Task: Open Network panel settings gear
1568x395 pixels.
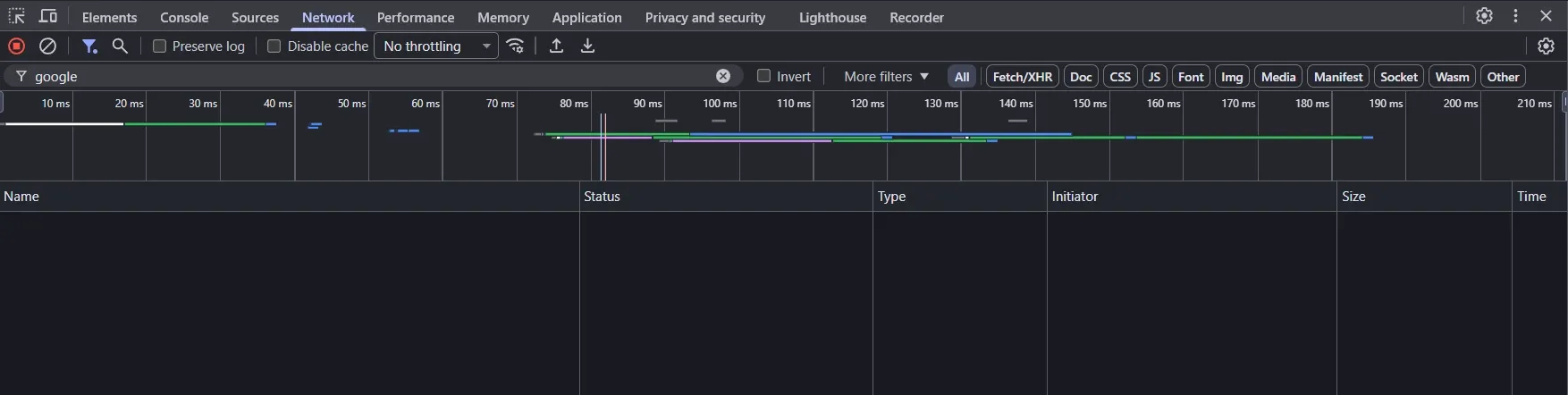Action: point(1546,46)
